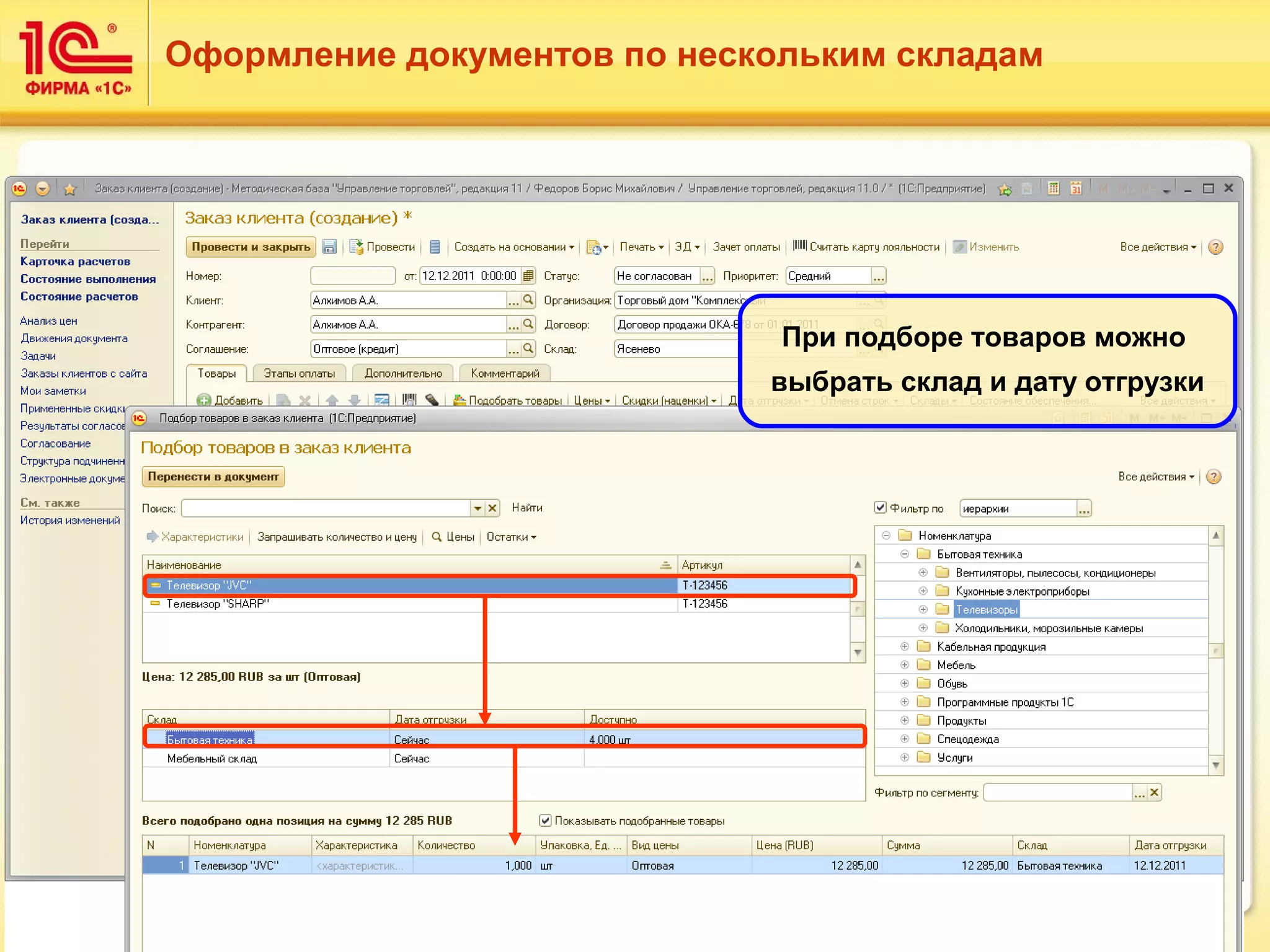Viewport: 1270px width, 952px height.
Task: Expand the Мебель folder
Action: coord(905,665)
